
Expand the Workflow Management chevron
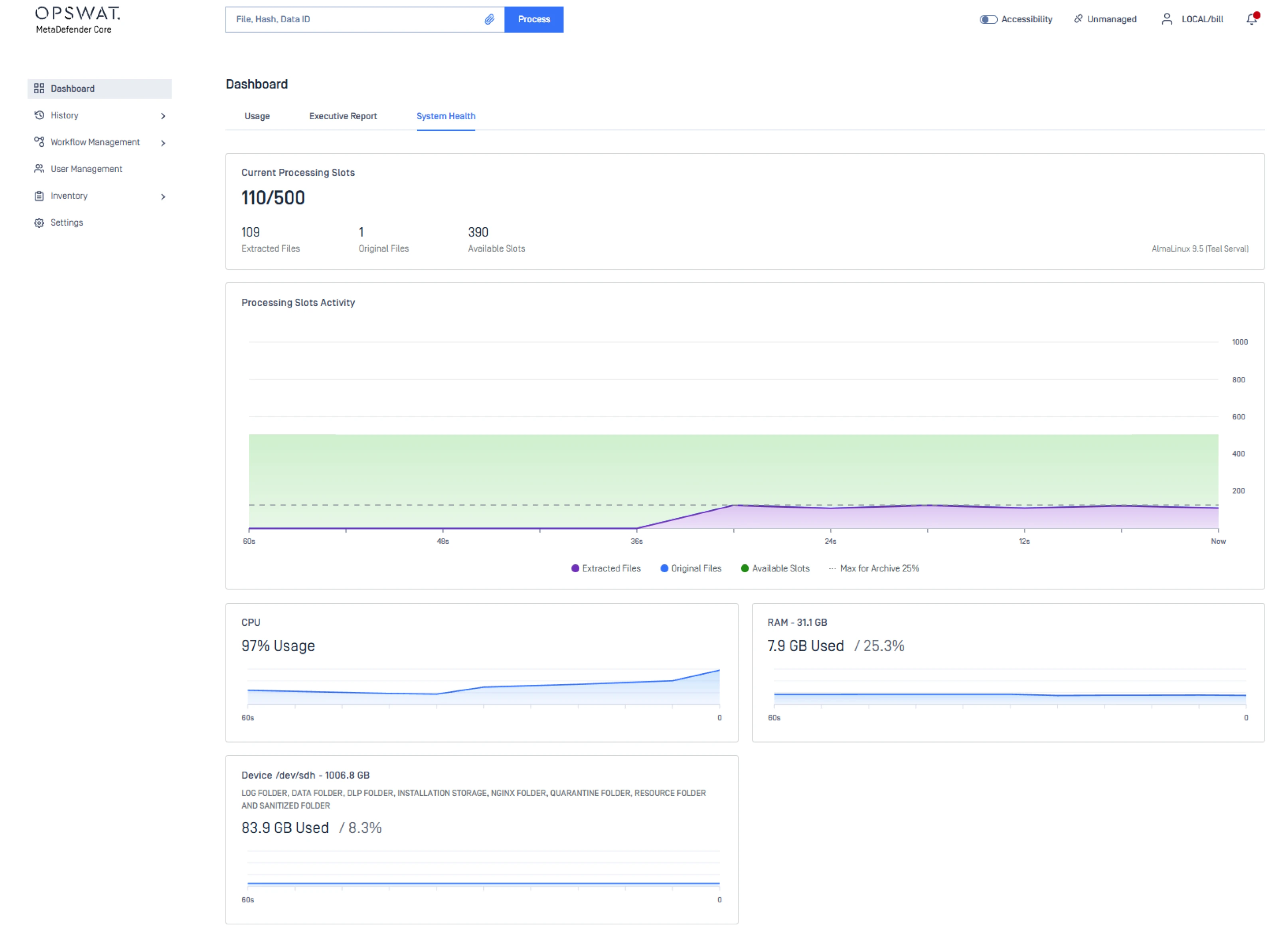(163, 142)
